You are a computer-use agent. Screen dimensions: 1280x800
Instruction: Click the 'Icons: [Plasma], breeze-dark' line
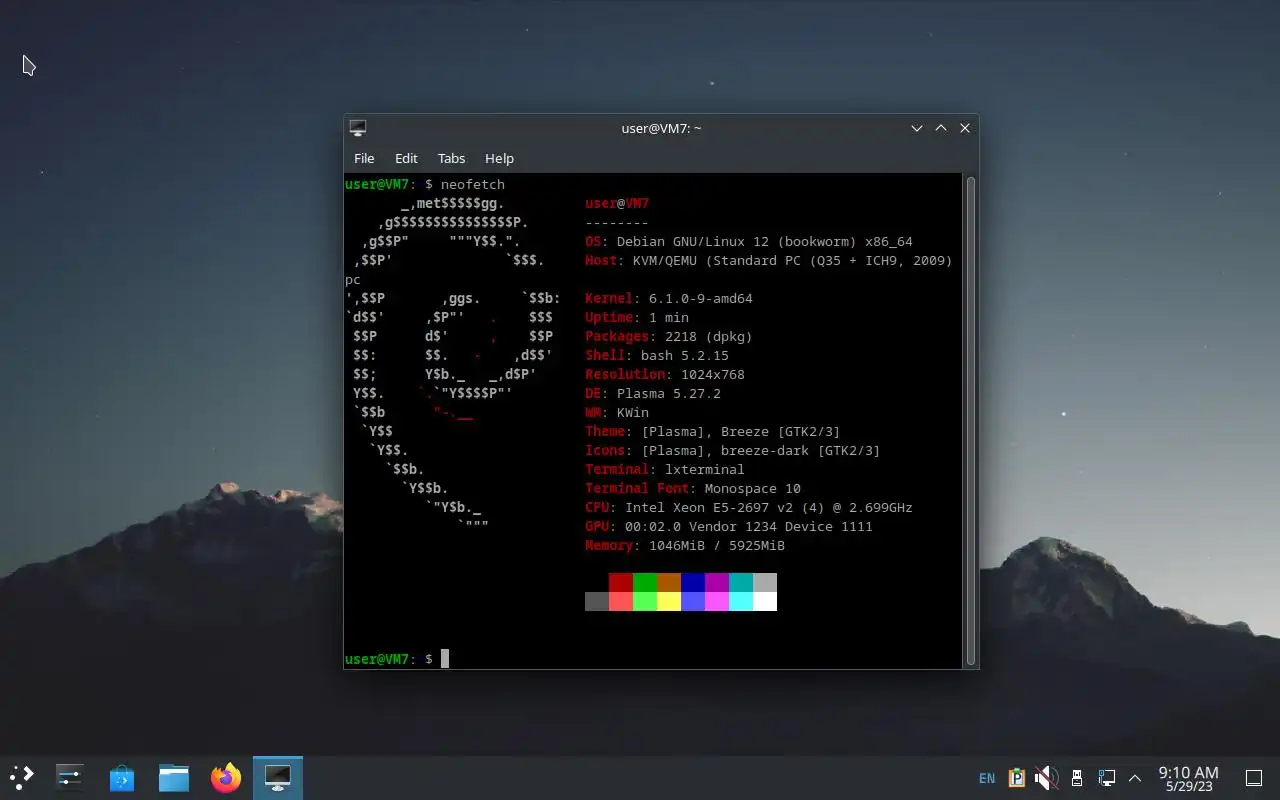click(x=733, y=450)
